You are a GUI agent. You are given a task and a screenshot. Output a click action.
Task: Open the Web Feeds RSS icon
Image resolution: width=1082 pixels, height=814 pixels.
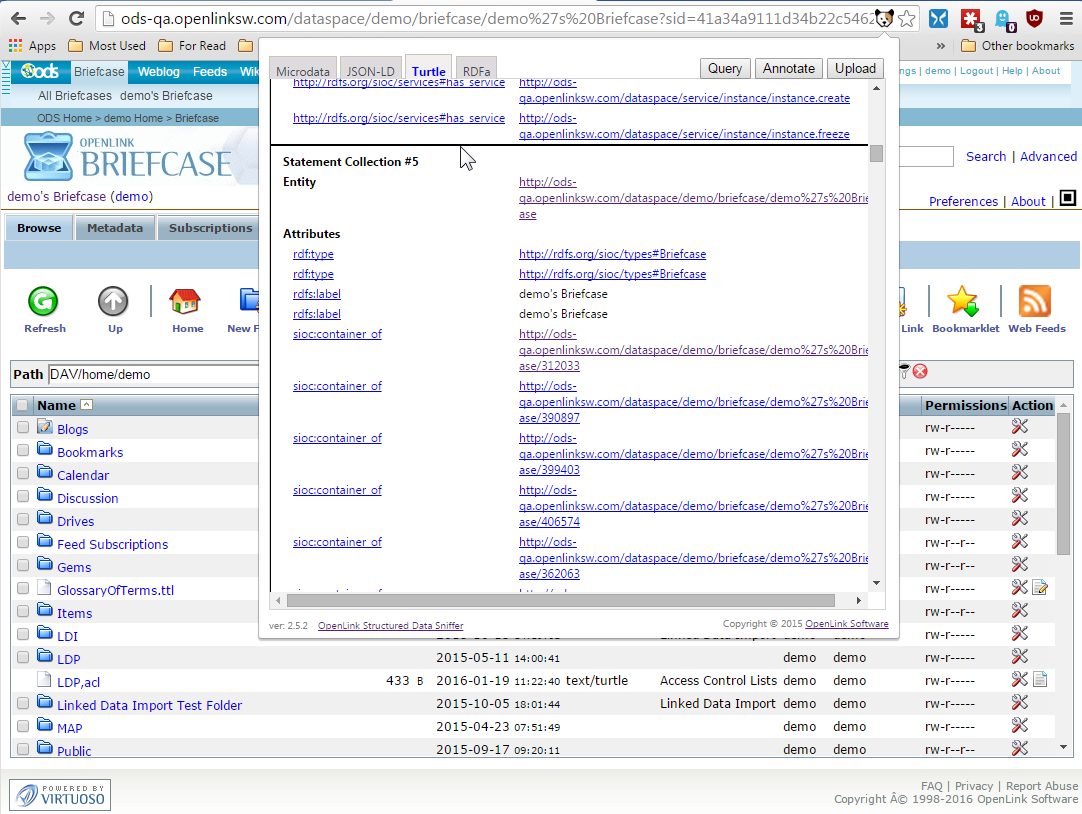pyautogui.click(x=1035, y=301)
